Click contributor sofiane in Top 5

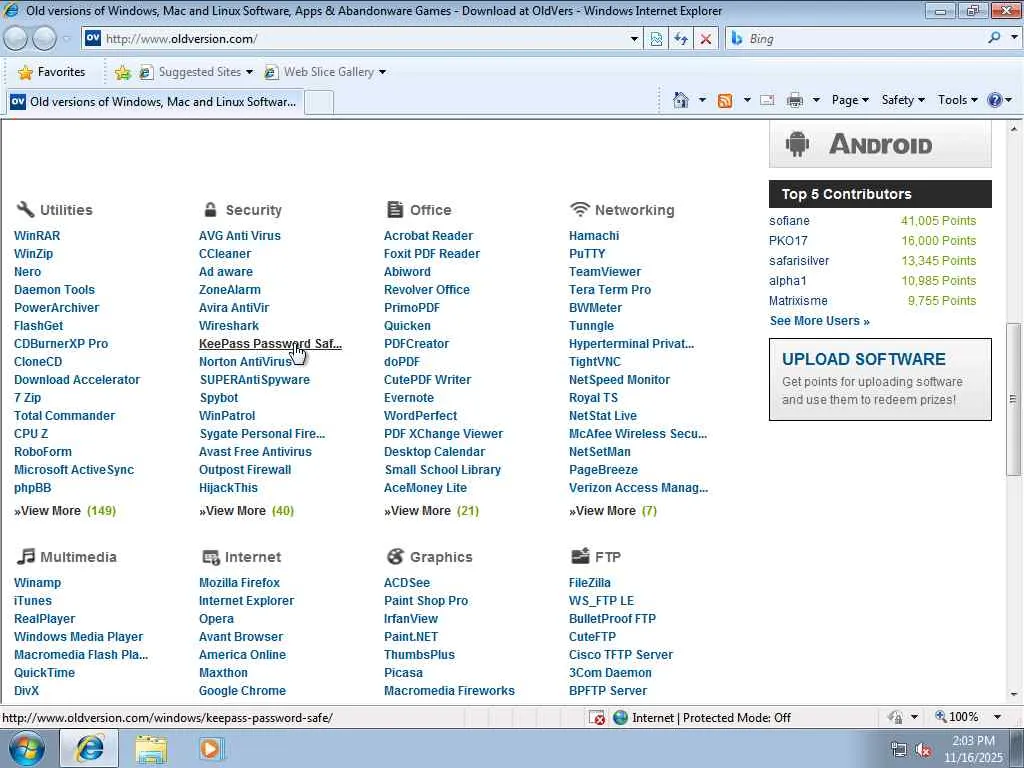(x=789, y=221)
